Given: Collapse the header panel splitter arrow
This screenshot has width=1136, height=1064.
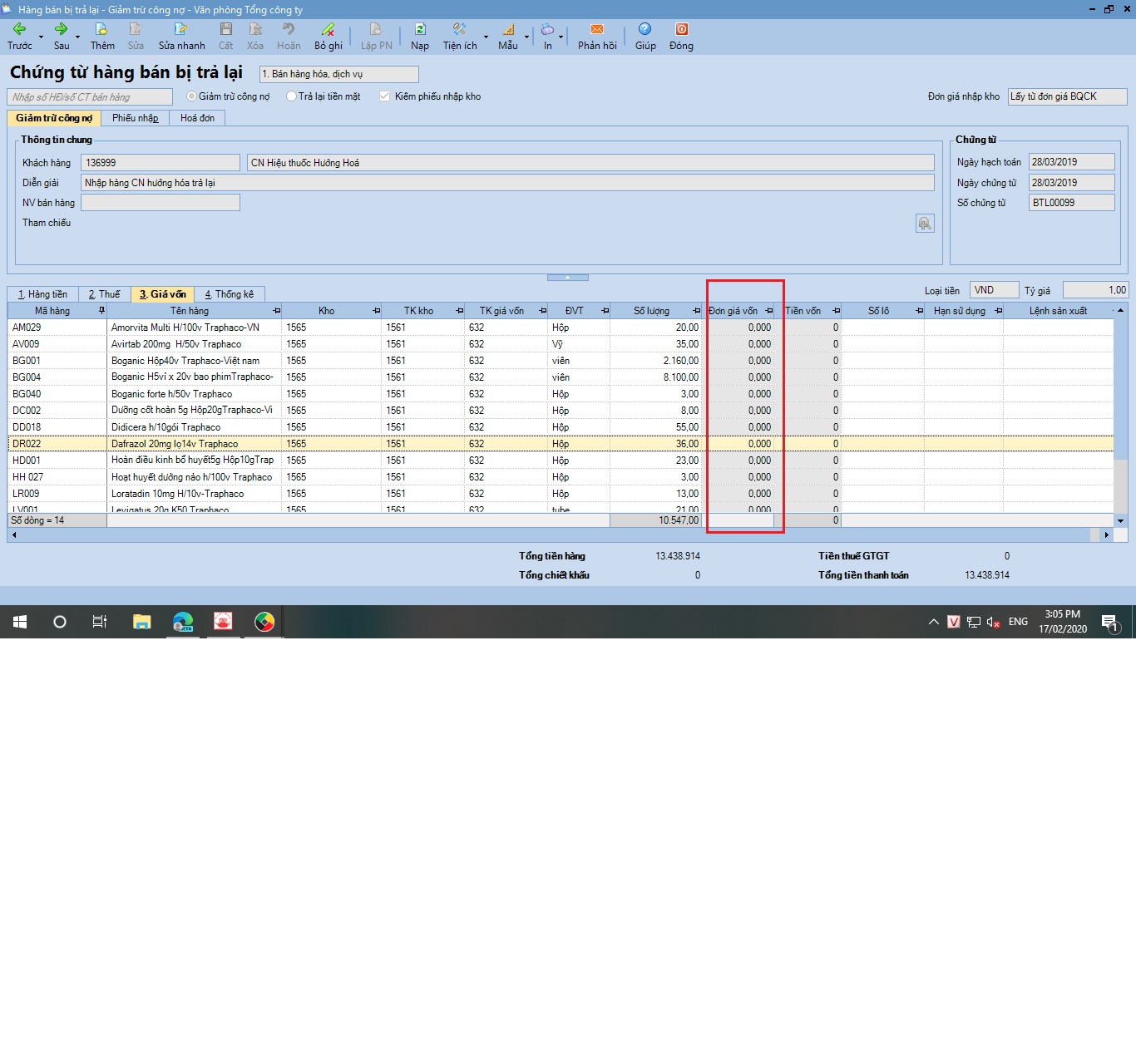Looking at the screenshot, I should pyautogui.click(x=568, y=277).
